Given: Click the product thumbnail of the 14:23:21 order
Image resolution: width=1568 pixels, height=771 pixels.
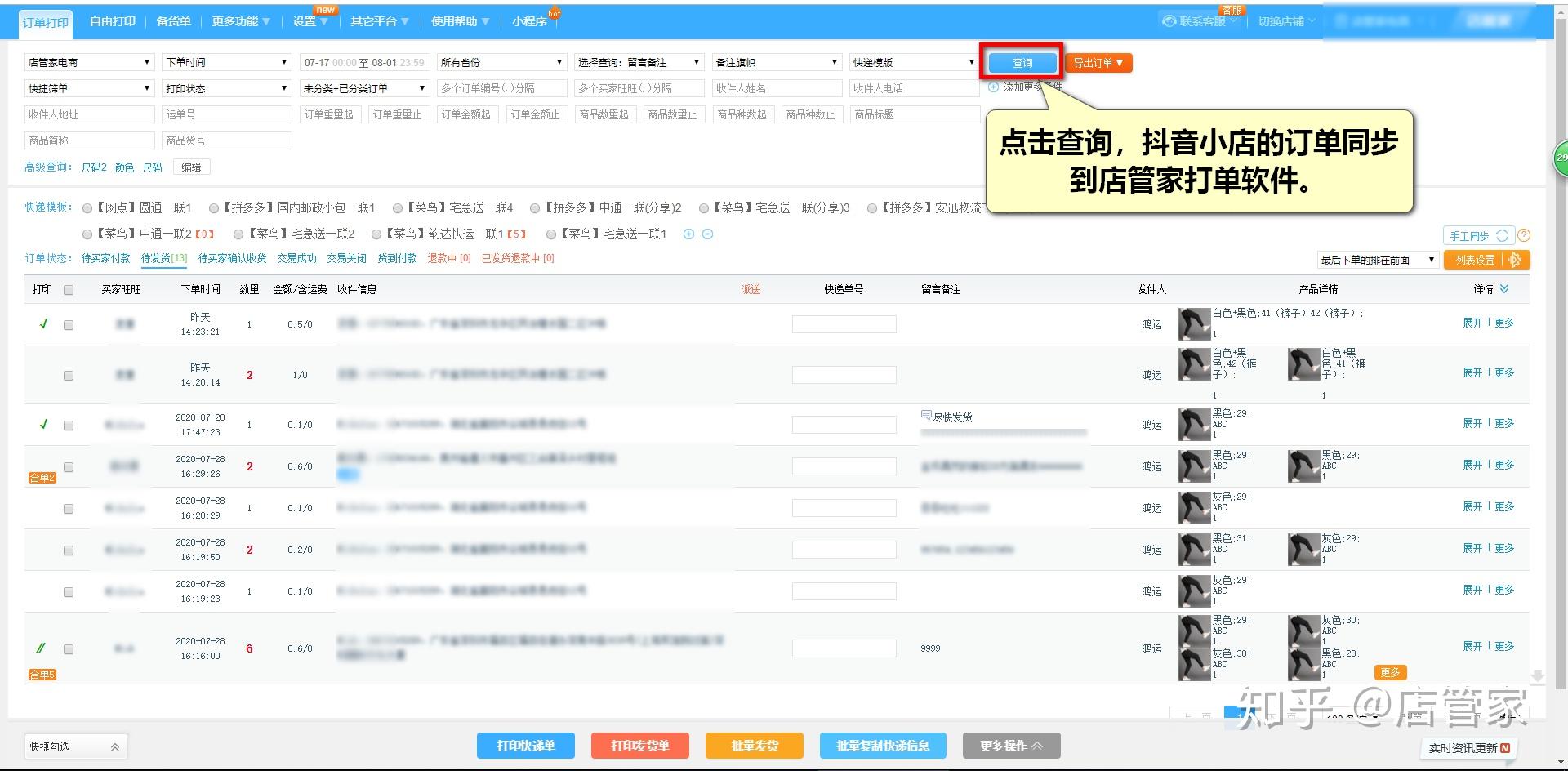Looking at the screenshot, I should coord(1194,324).
